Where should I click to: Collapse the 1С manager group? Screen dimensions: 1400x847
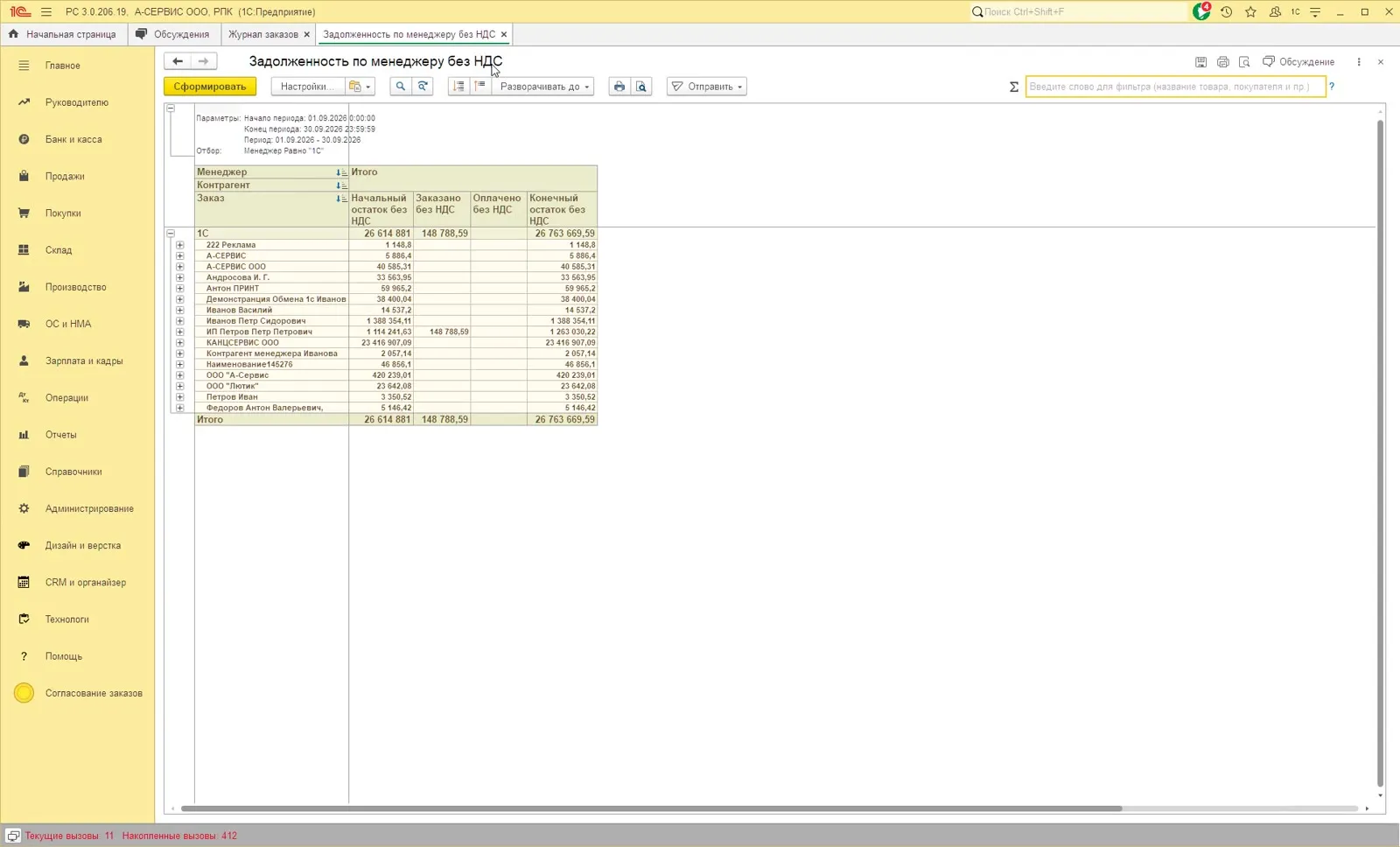[171, 234]
